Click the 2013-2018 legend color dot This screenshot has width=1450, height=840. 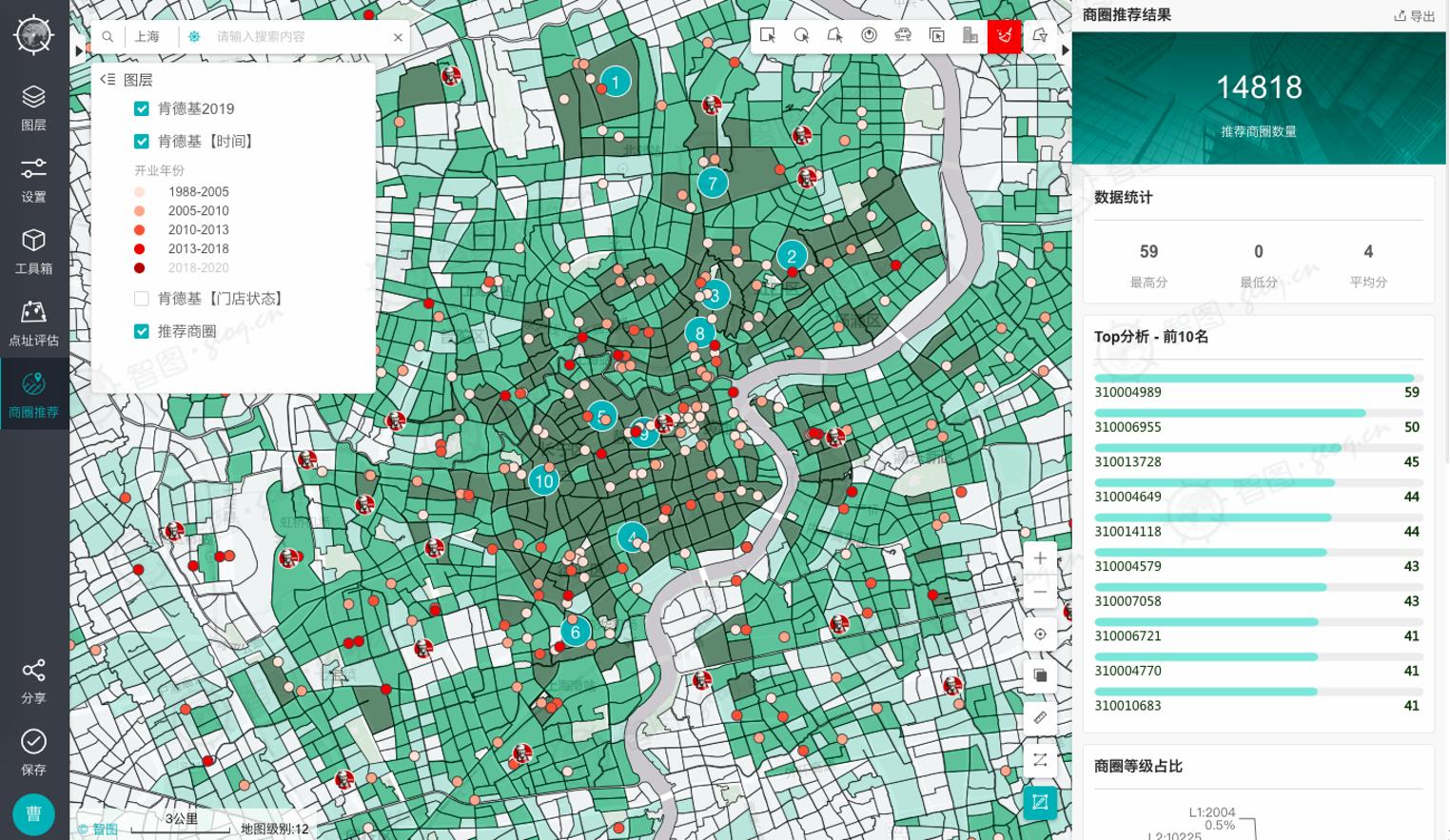tap(140, 249)
